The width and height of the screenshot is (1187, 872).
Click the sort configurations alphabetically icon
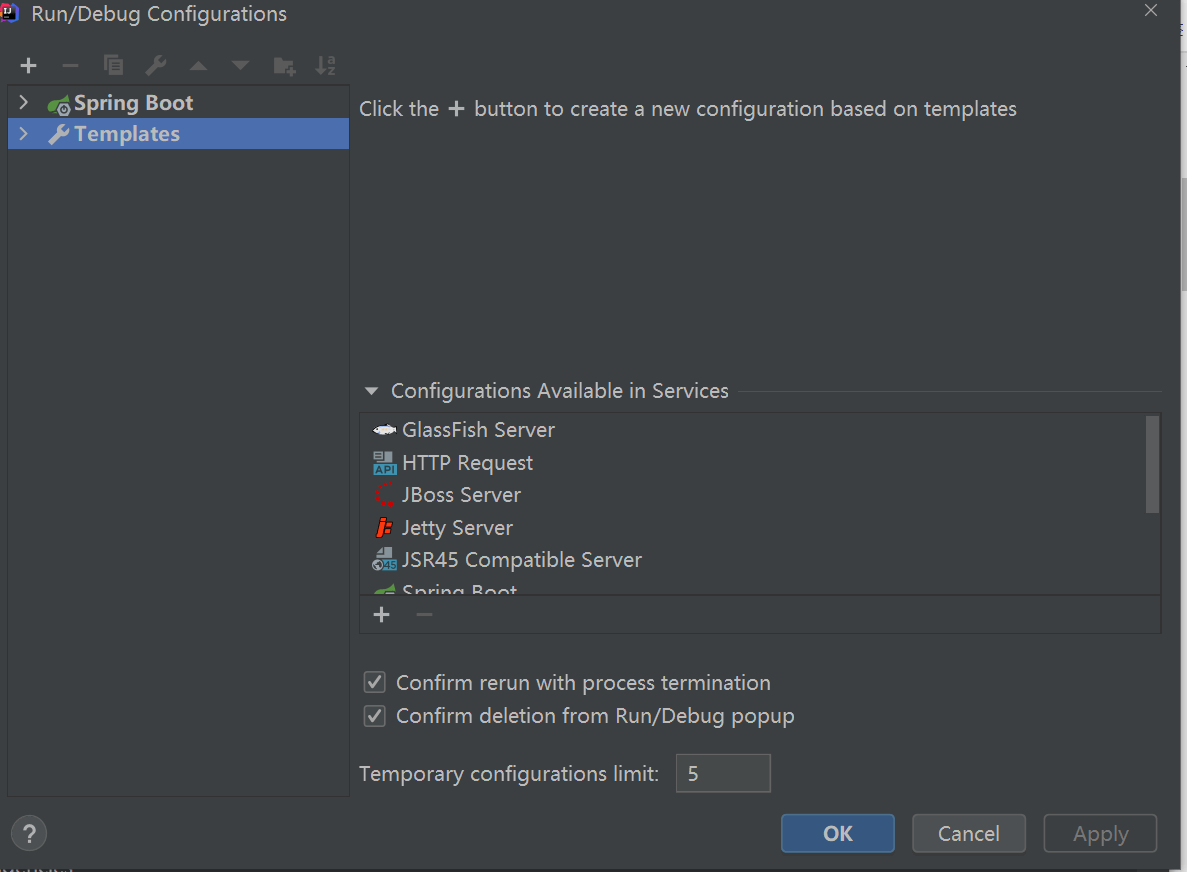click(326, 66)
